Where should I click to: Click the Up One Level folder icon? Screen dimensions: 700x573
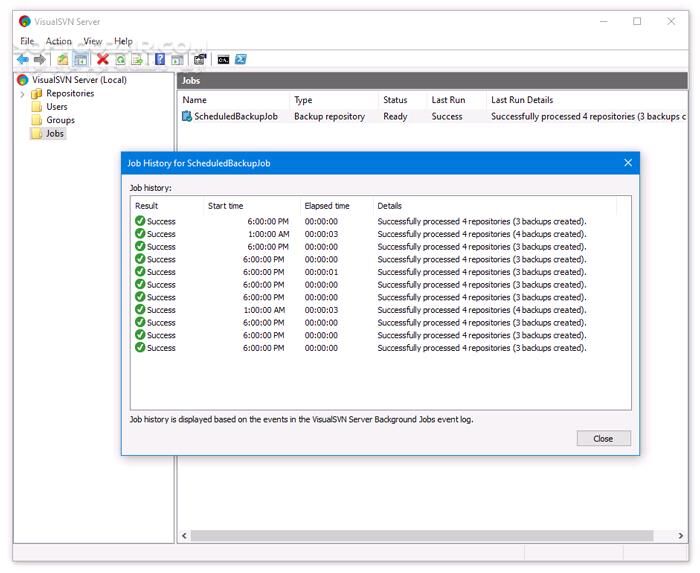(x=63, y=59)
